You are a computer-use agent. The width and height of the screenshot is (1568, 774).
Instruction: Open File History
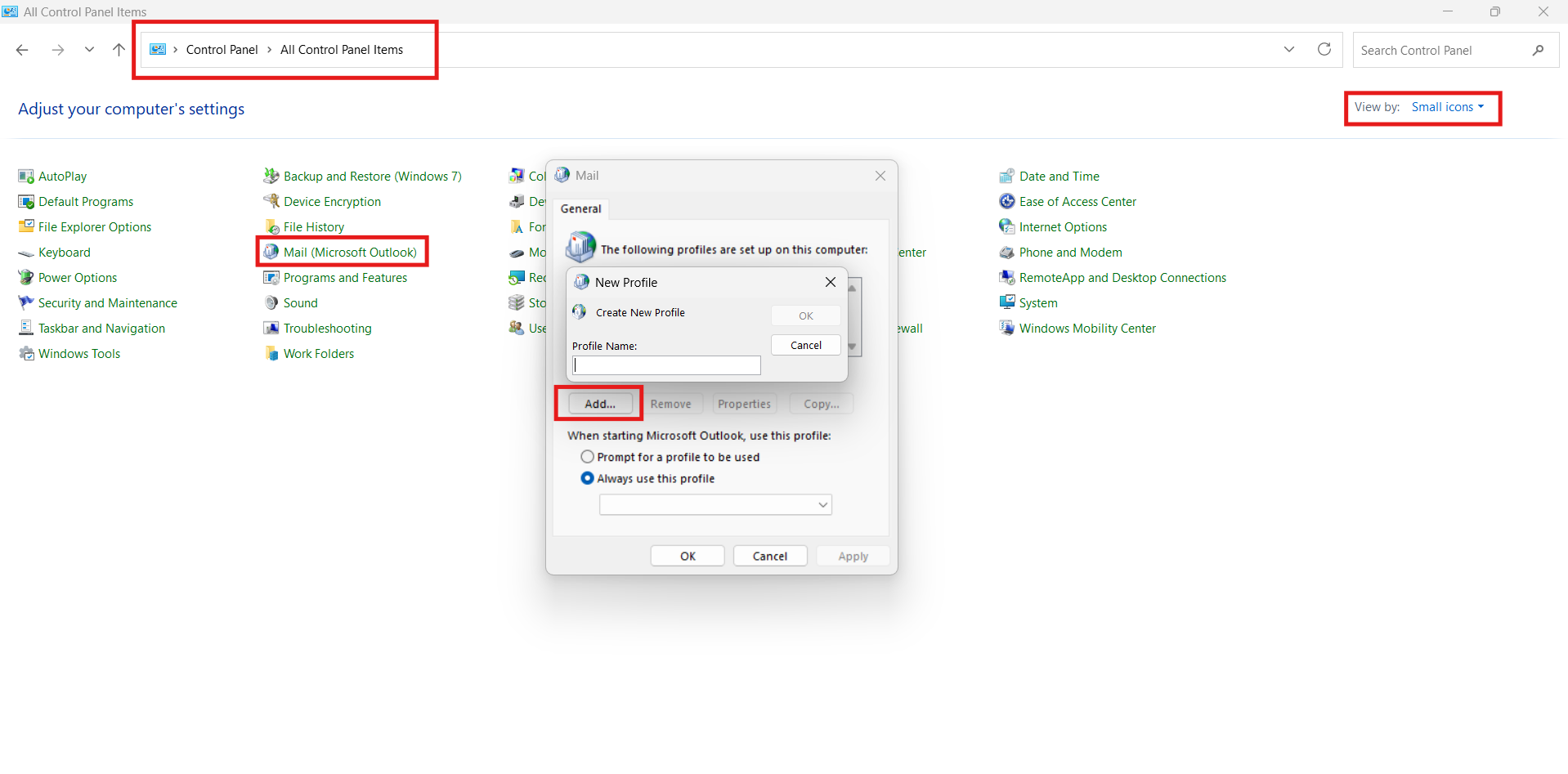pyautogui.click(x=313, y=226)
